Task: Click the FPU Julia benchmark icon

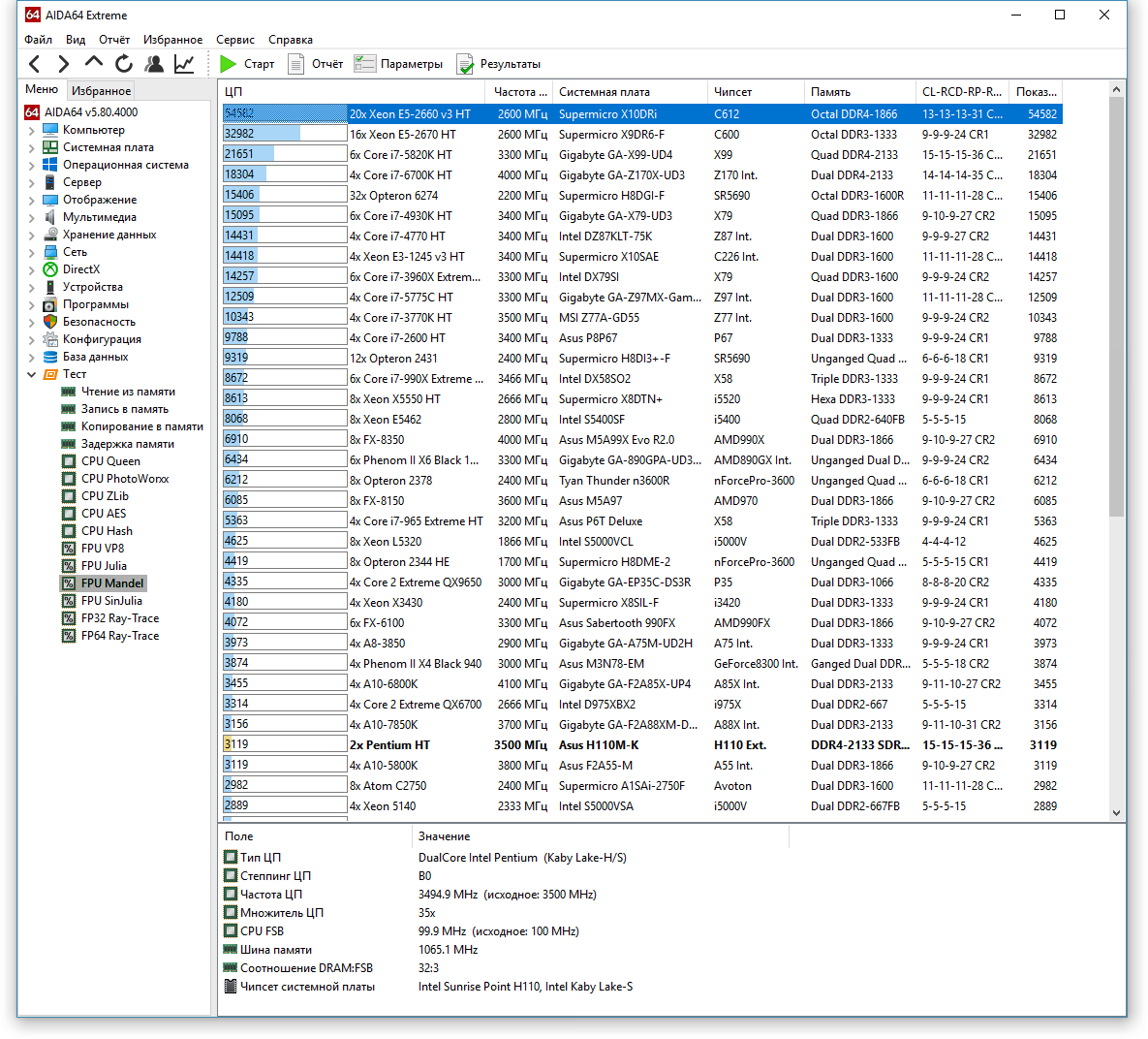Action: click(69, 566)
